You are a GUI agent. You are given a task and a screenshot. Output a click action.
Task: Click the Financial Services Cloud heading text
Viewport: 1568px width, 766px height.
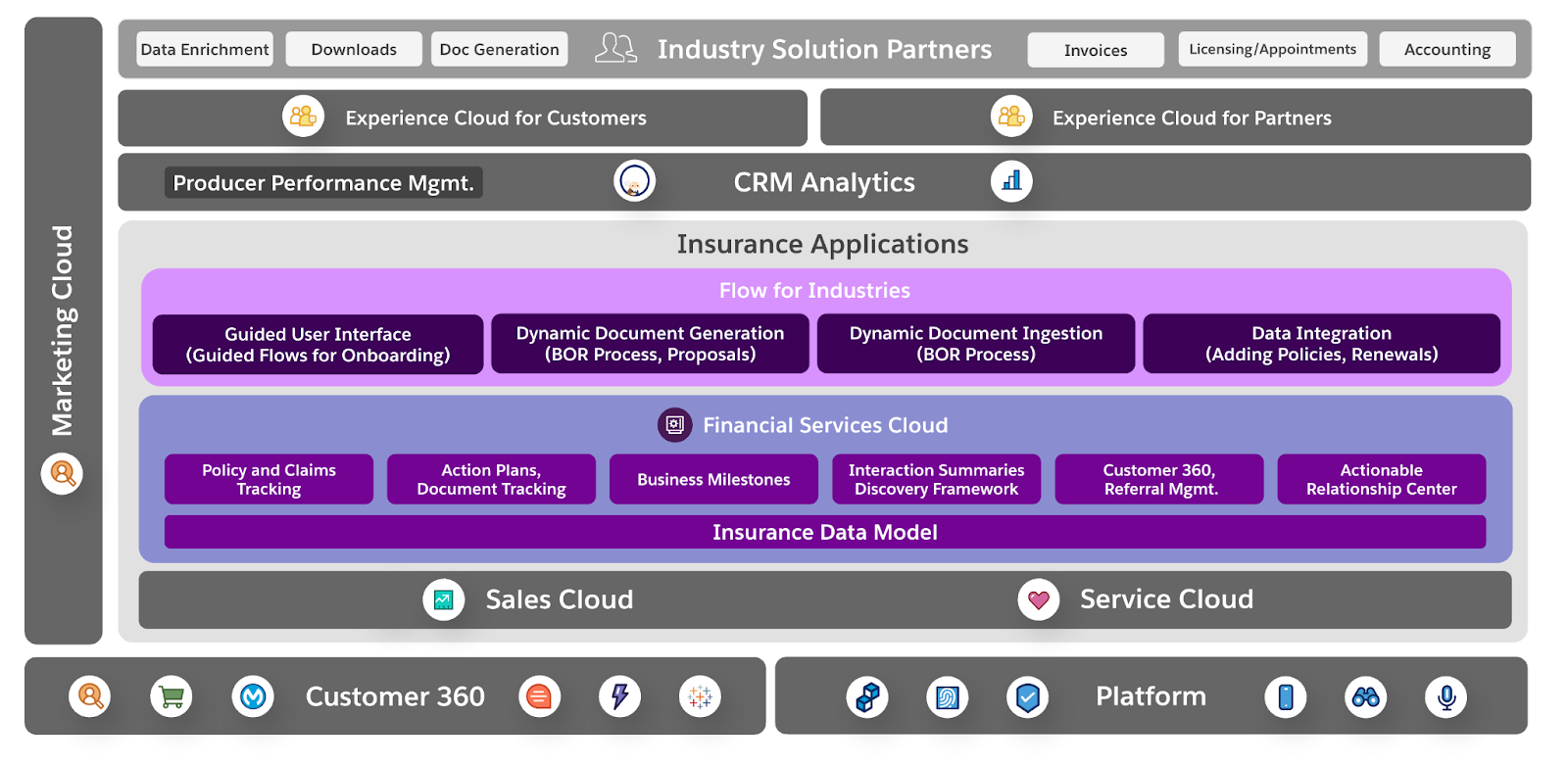[x=825, y=425]
